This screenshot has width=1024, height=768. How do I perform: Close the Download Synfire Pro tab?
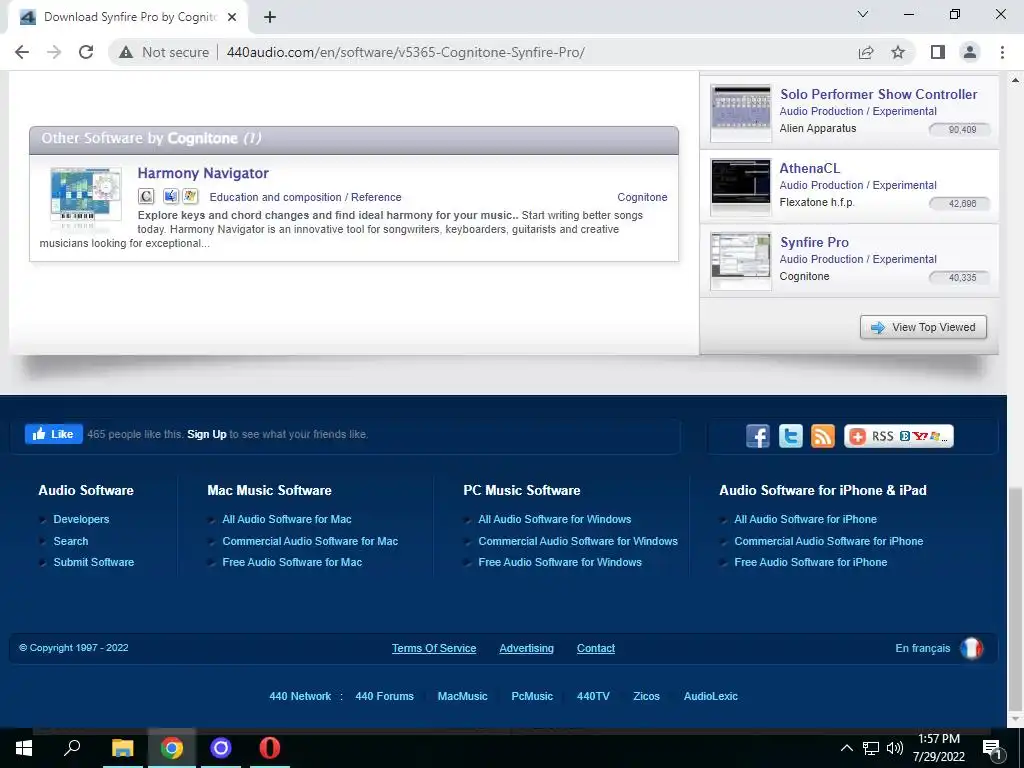click(x=232, y=18)
